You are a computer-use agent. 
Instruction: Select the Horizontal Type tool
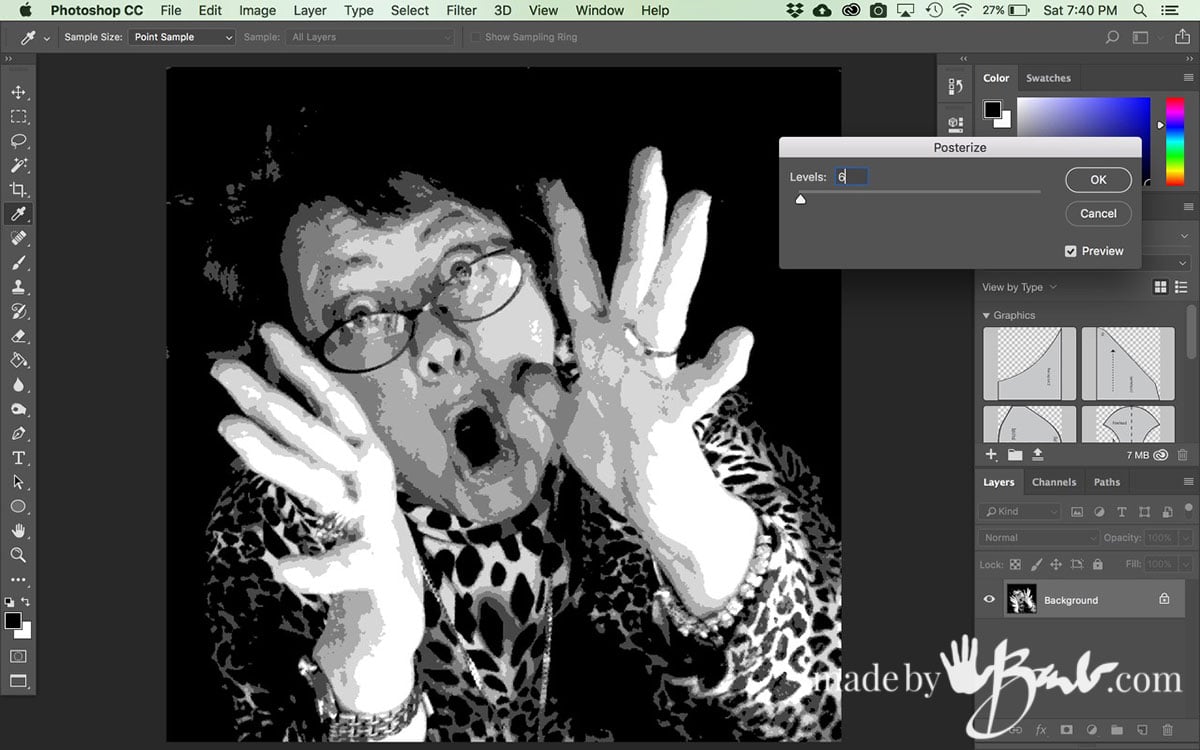point(18,457)
